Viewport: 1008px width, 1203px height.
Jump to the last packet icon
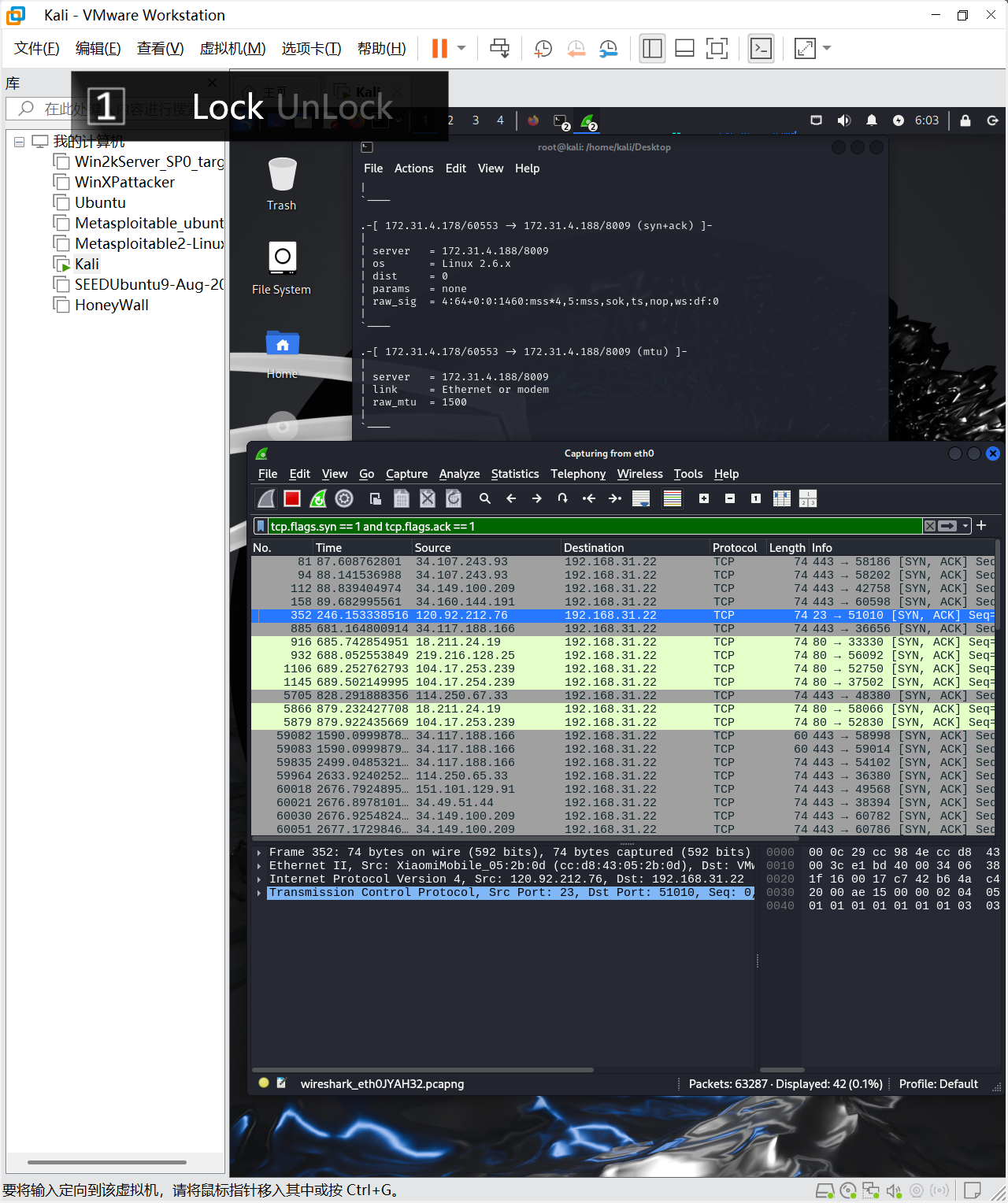pyautogui.click(x=615, y=498)
